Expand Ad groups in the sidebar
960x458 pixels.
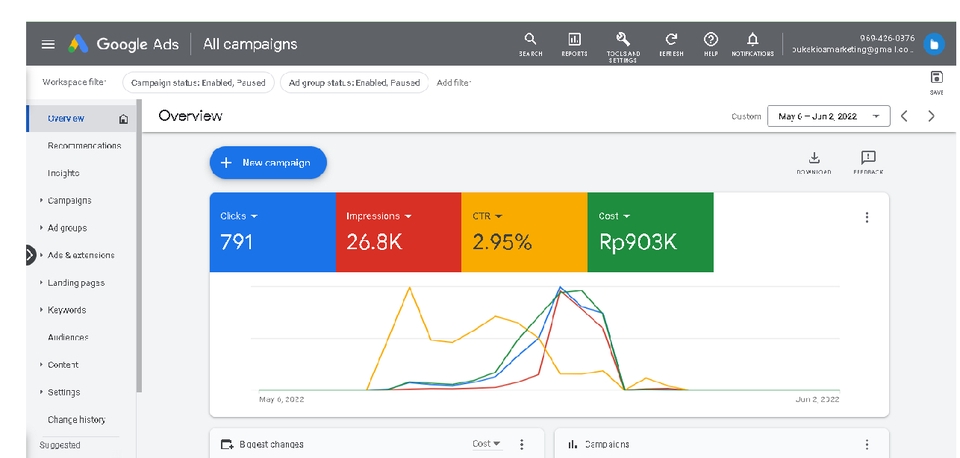(41, 228)
